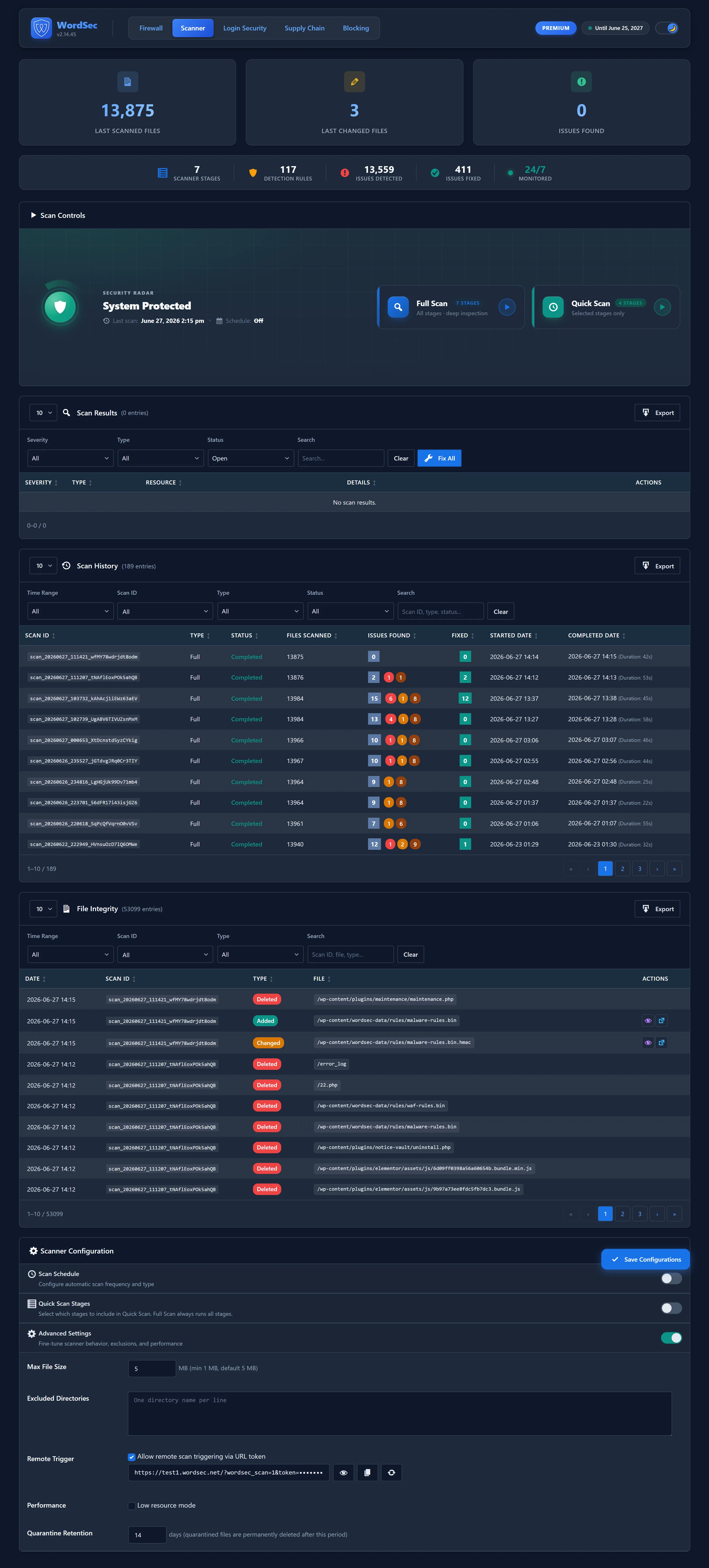Open malware-rules.bin in external view icon

coord(662,1021)
